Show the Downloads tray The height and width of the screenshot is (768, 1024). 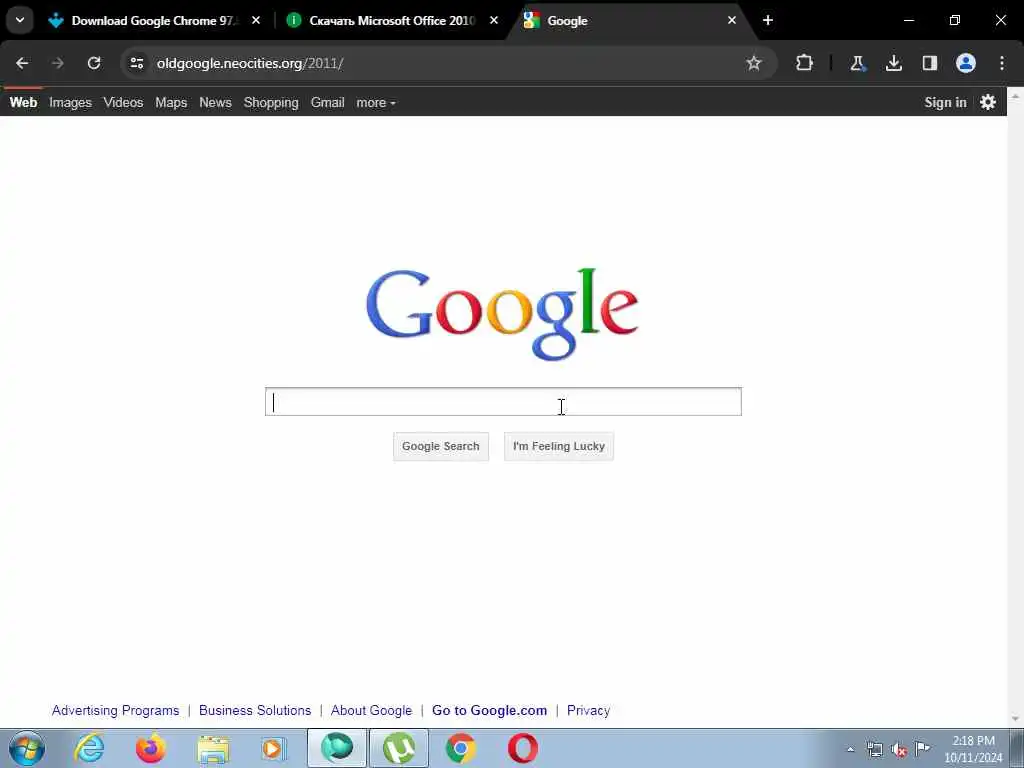(x=893, y=63)
